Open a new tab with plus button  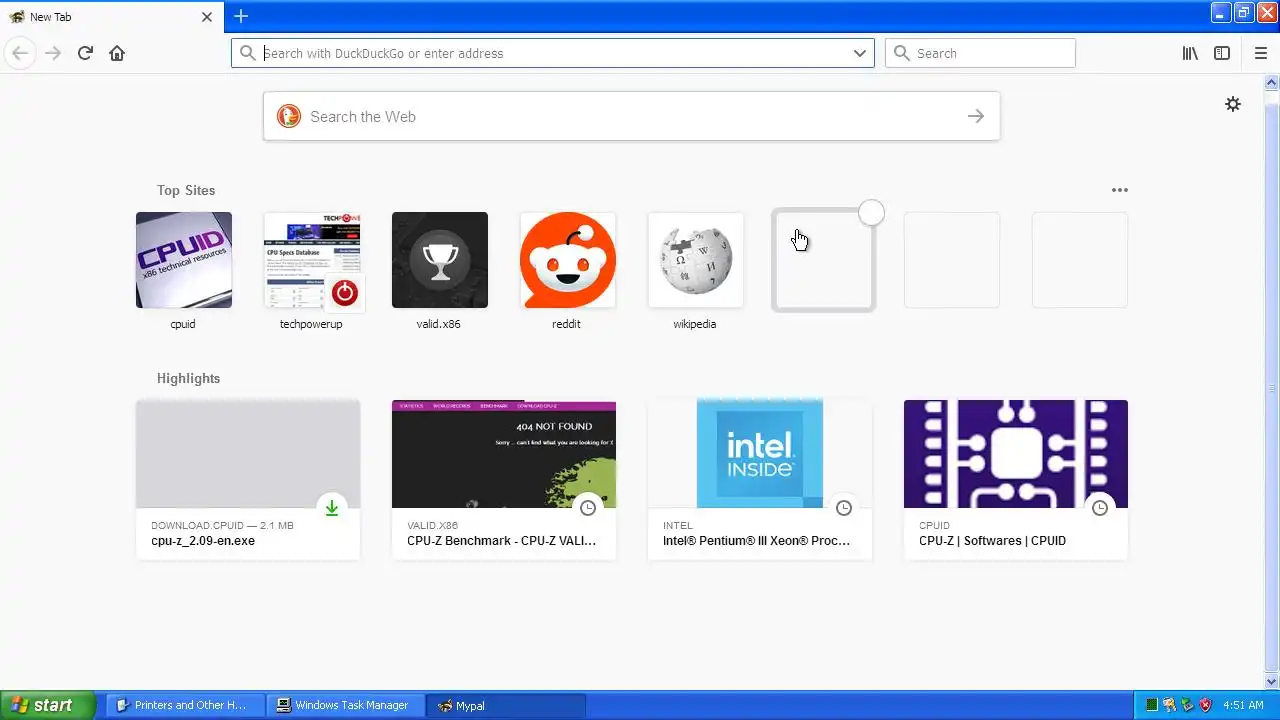coord(240,16)
